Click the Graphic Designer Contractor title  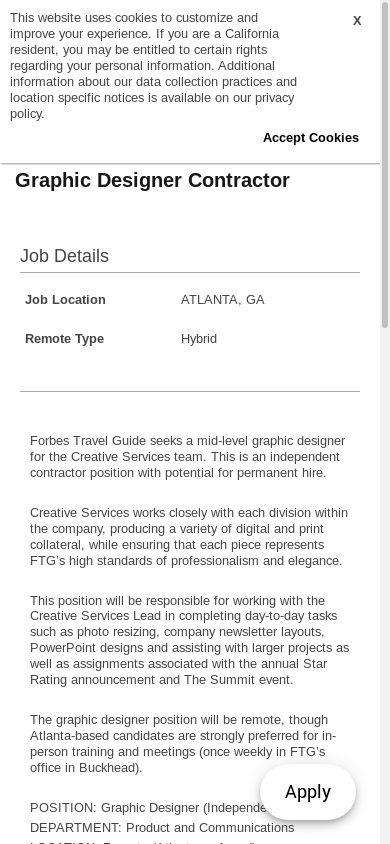[x=152, y=180]
